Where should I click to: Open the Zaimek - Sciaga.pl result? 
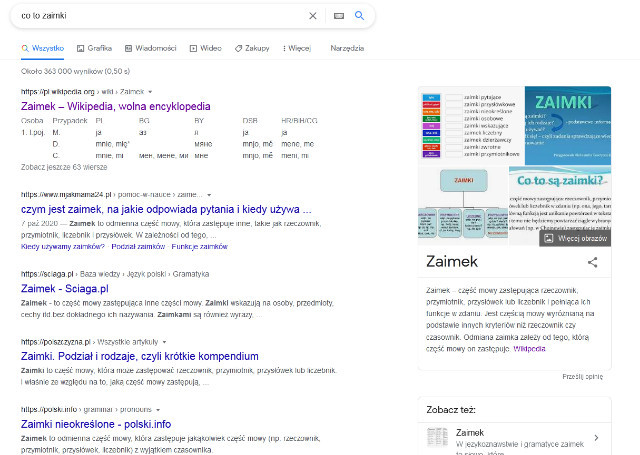(x=71, y=289)
